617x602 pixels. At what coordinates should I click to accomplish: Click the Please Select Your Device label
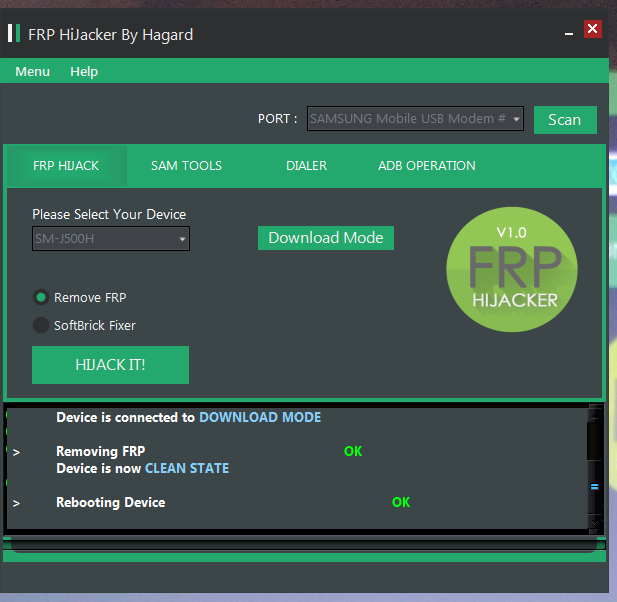[x=109, y=214]
